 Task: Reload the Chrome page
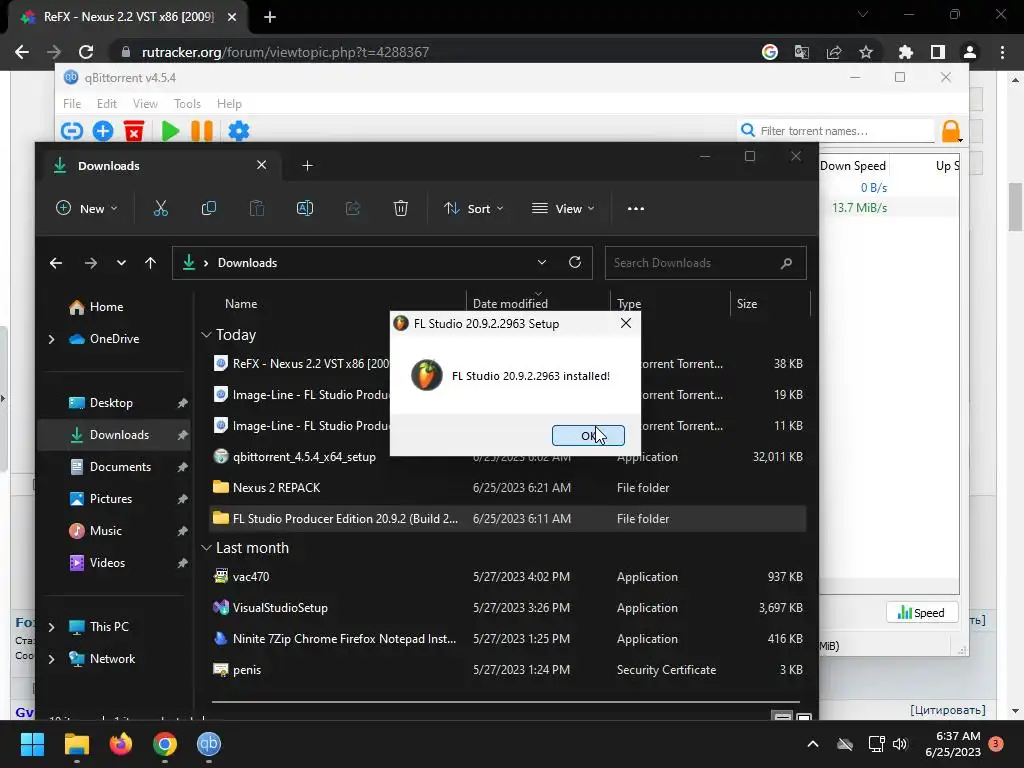[86, 52]
